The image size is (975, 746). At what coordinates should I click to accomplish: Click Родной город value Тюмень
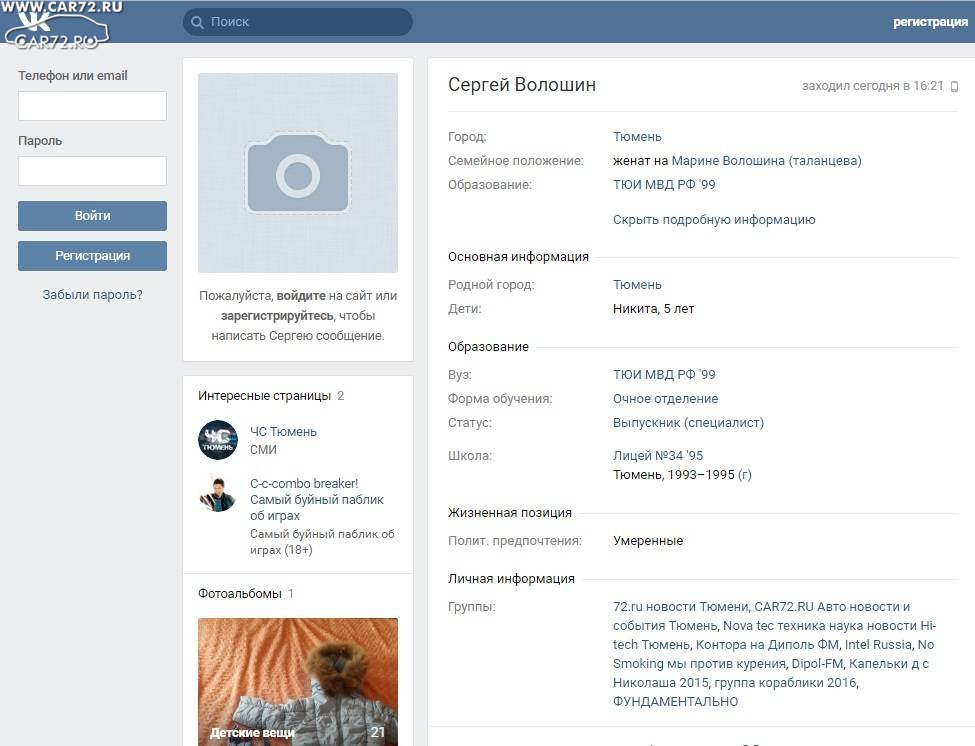click(x=637, y=285)
